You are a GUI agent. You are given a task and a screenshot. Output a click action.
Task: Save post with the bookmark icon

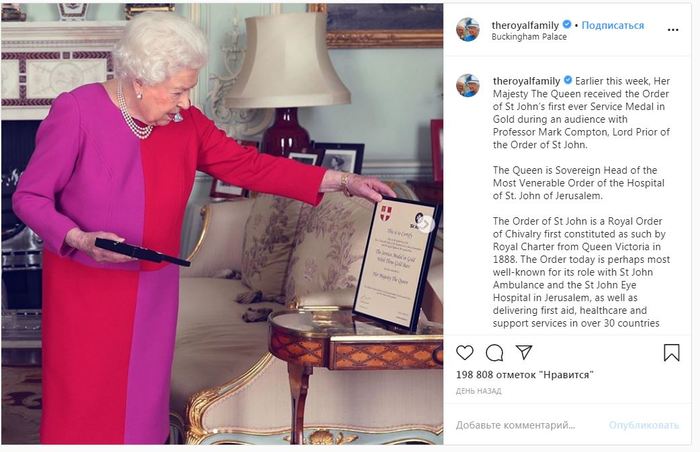(671, 353)
